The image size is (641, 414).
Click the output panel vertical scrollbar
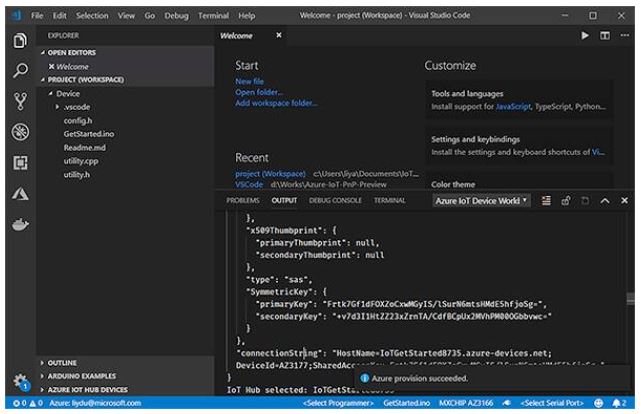point(629,298)
